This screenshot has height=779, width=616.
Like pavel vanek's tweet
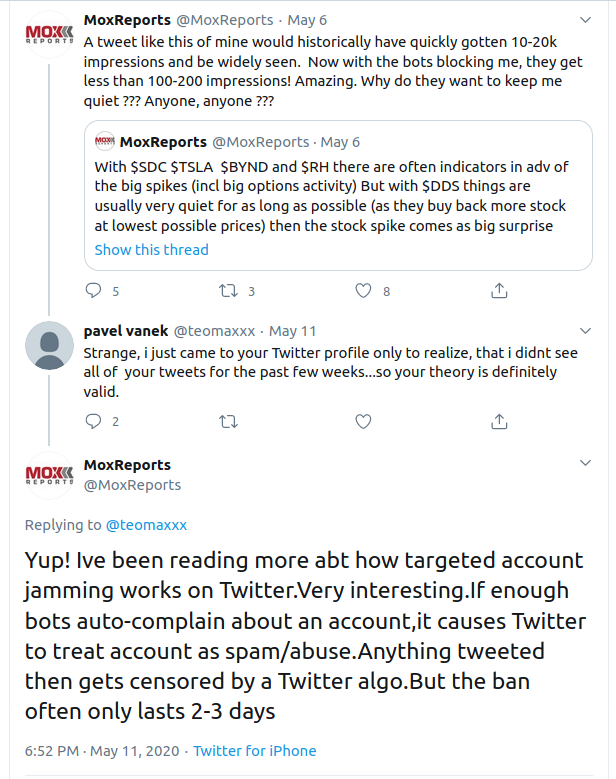pos(364,421)
